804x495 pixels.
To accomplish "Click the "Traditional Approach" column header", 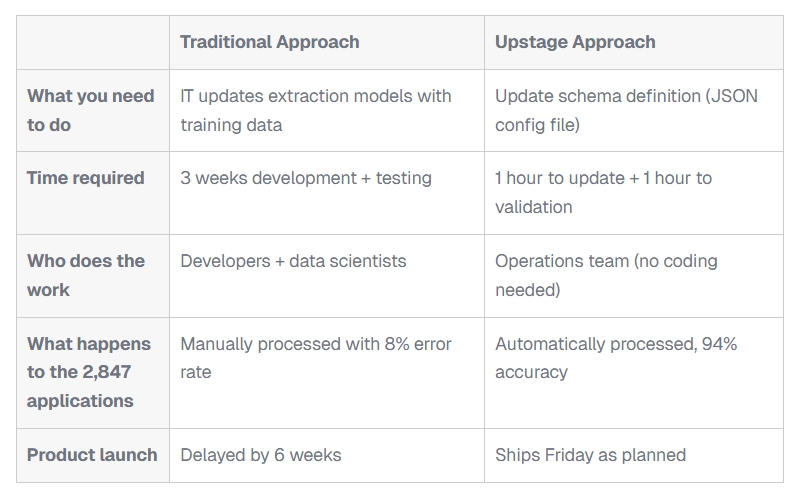I will click(270, 42).
